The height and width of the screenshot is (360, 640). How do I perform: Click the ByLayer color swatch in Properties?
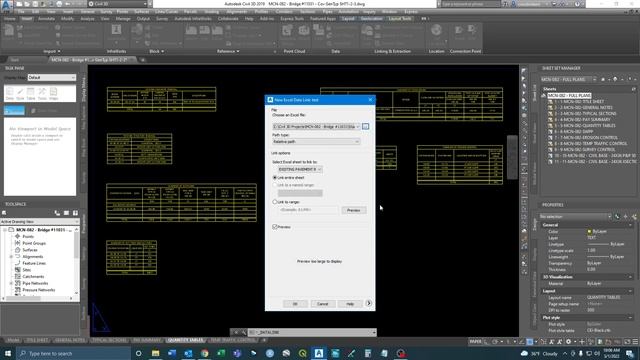[x=589, y=231]
